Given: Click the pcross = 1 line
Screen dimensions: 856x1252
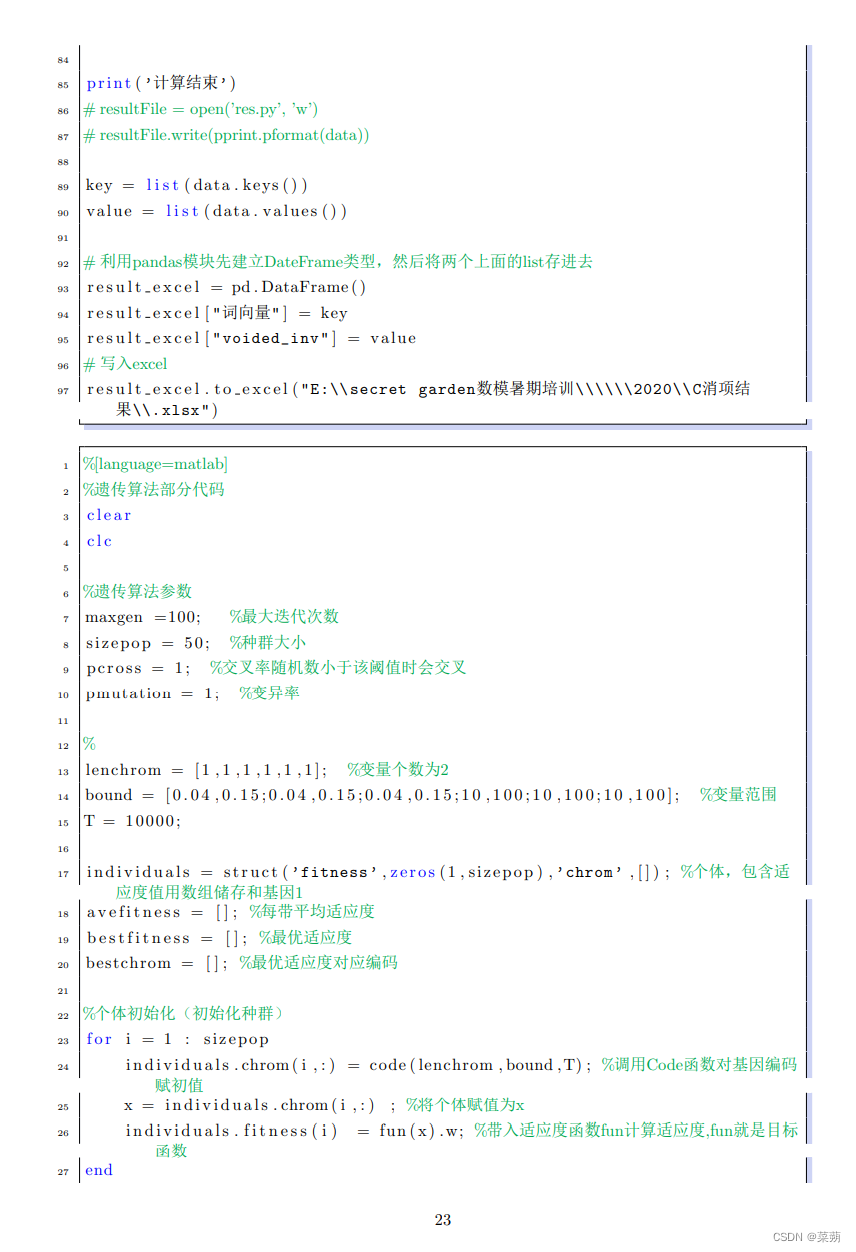Looking at the screenshot, I should (x=275, y=668).
